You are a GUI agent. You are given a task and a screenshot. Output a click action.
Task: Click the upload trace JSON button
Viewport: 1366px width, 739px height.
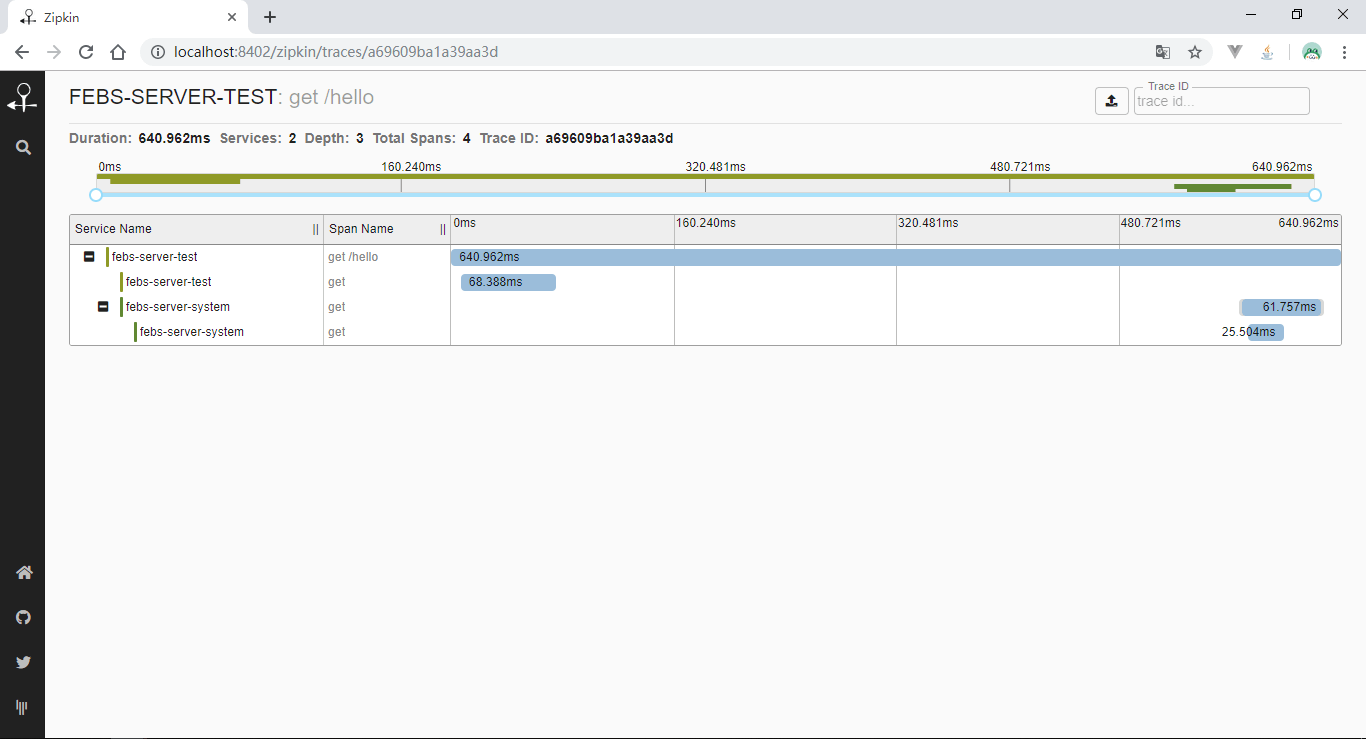pyautogui.click(x=1111, y=101)
